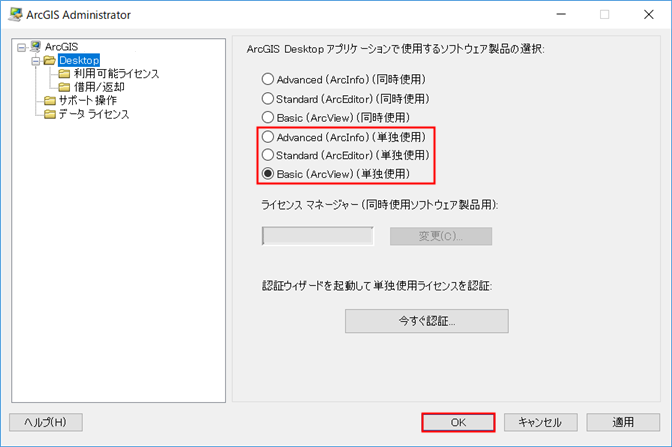Open 借用/返却 tree item
This screenshot has height=447, width=672.
(x=99, y=87)
